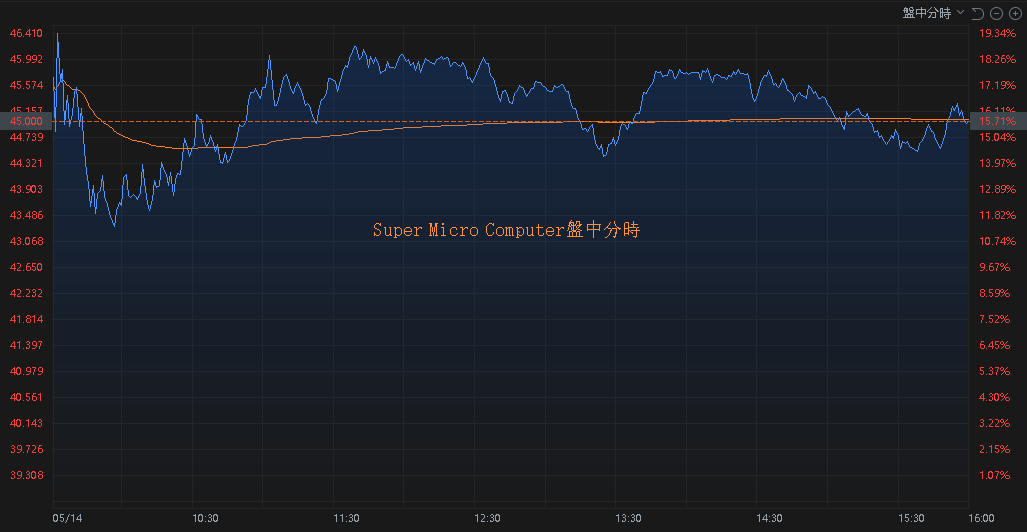Image resolution: width=1027 pixels, height=532 pixels.
Task: Select the highlighted 45.000 price tag
Action: pyautogui.click(x=26, y=121)
